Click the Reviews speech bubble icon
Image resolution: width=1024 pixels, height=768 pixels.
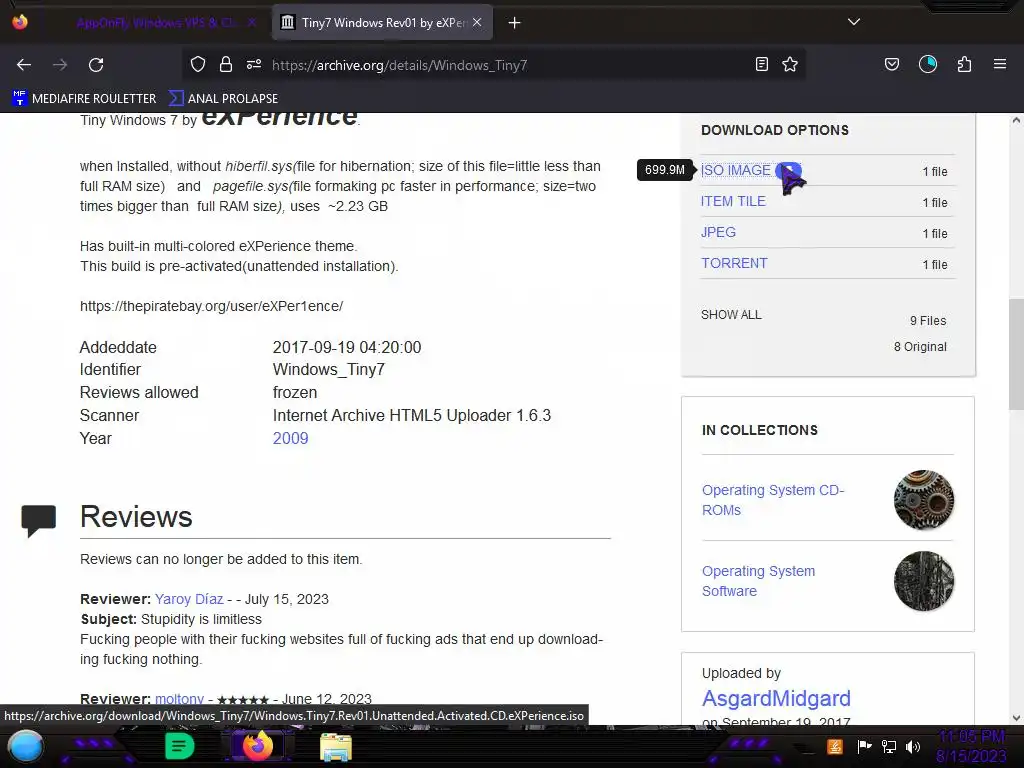coord(39,521)
